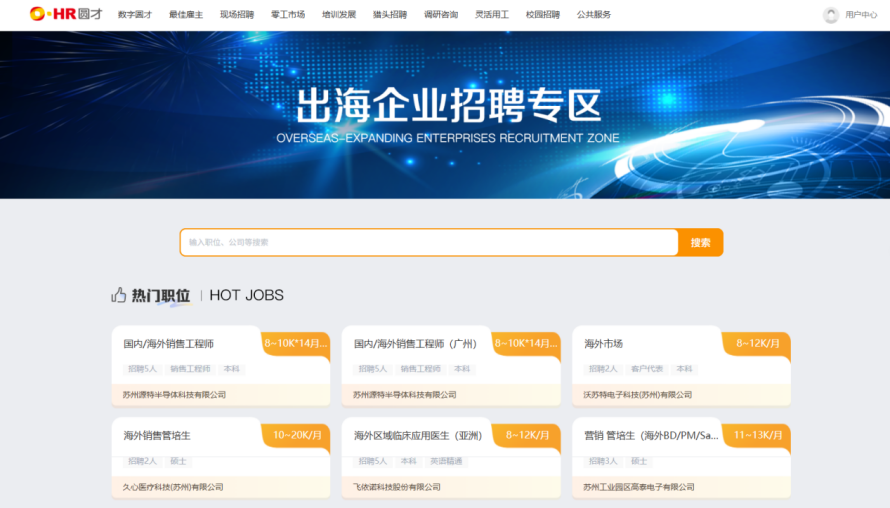Select the 苏州源特半导体 company under 广州 job
Screen dimensions: 890x508
click(405, 395)
